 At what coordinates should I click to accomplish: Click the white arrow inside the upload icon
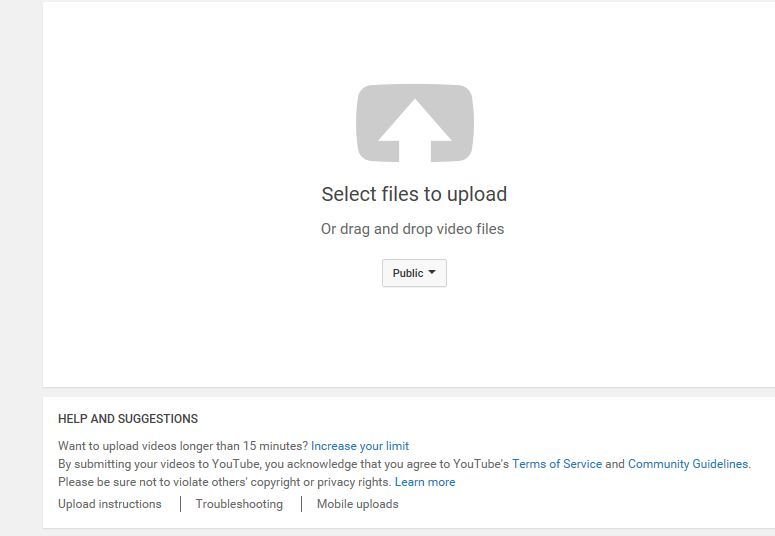coord(415,130)
